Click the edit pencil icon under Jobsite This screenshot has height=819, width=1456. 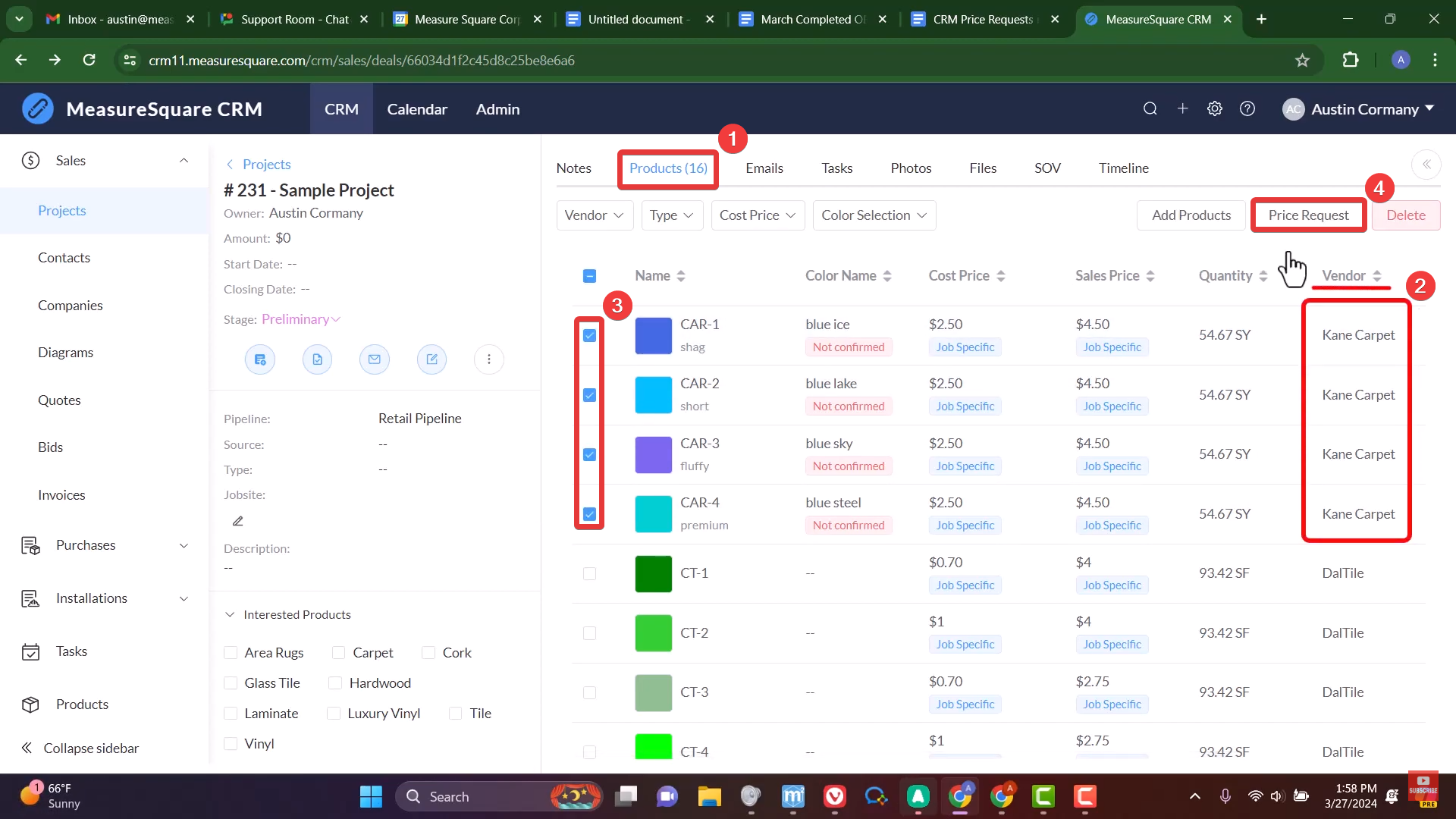click(237, 521)
